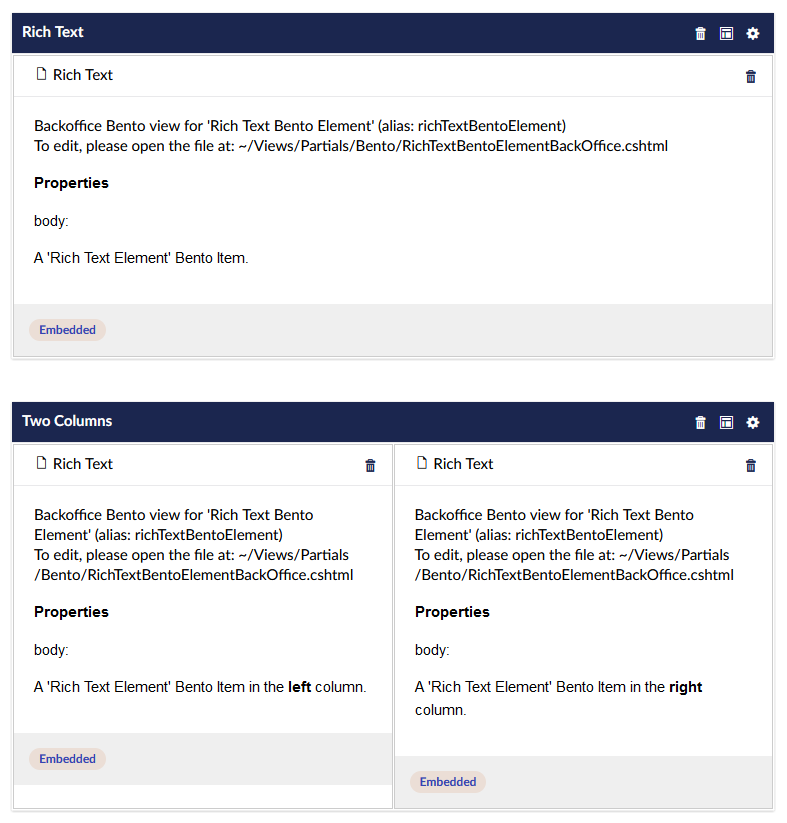Remove the Rich Text item in the single-column area

coord(750,77)
